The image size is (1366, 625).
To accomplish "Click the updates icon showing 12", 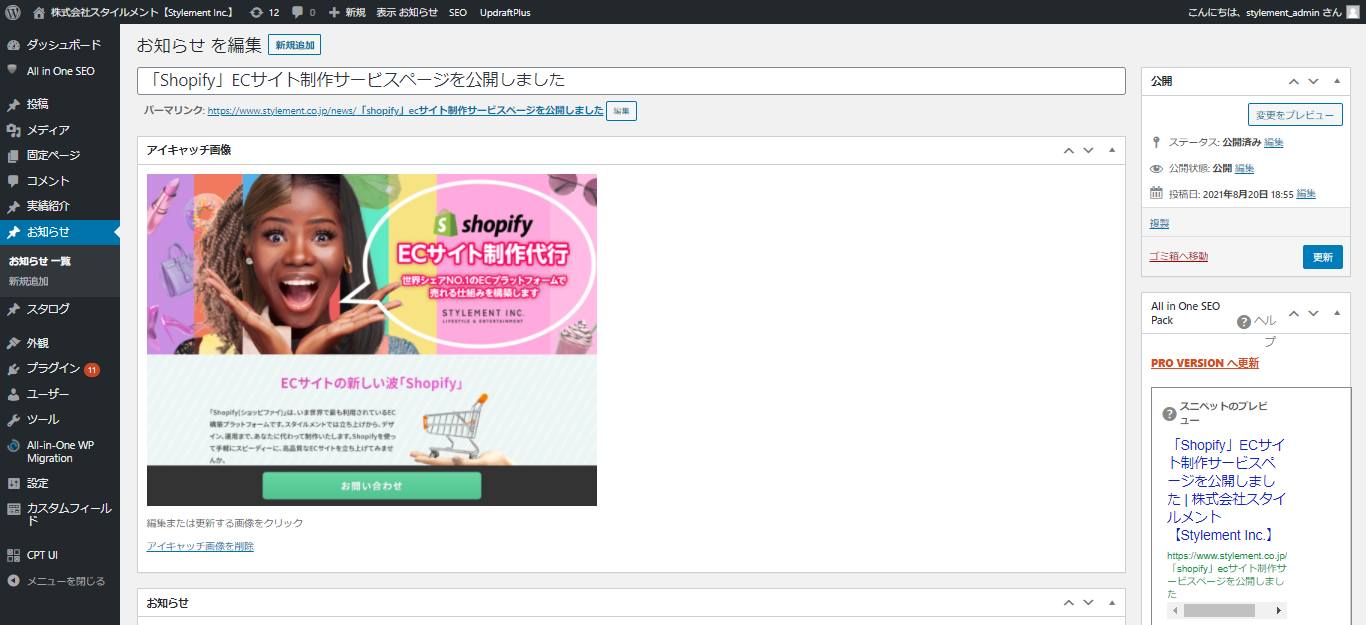I will click(265, 12).
